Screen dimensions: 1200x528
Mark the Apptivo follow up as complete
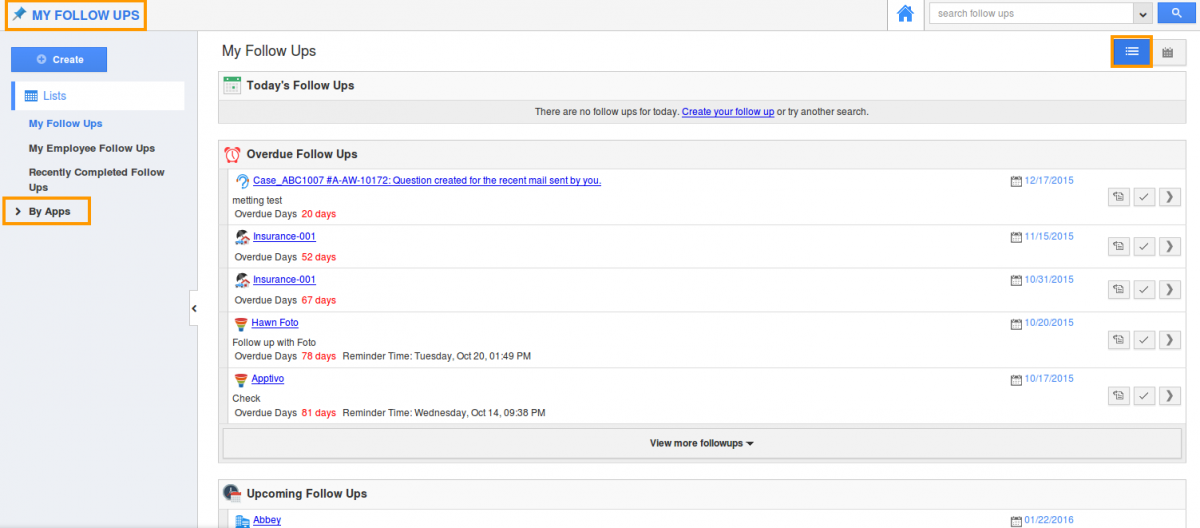pyautogui.click(x=1144, y=396)
